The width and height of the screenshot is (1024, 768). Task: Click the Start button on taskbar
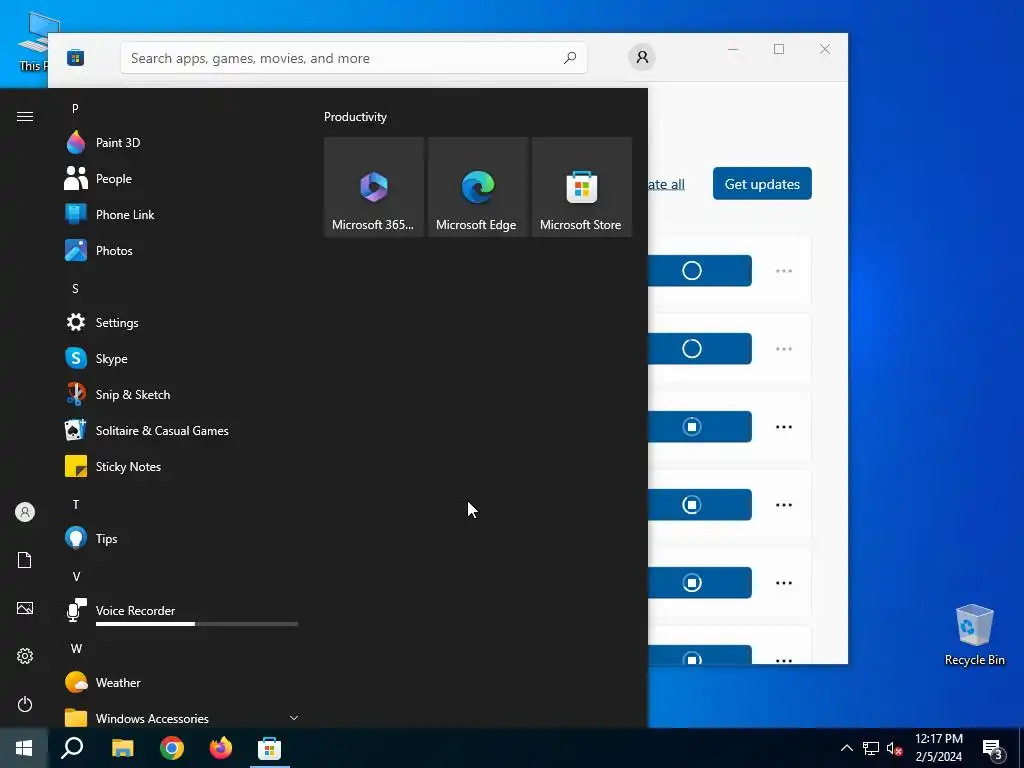(24, 748)
